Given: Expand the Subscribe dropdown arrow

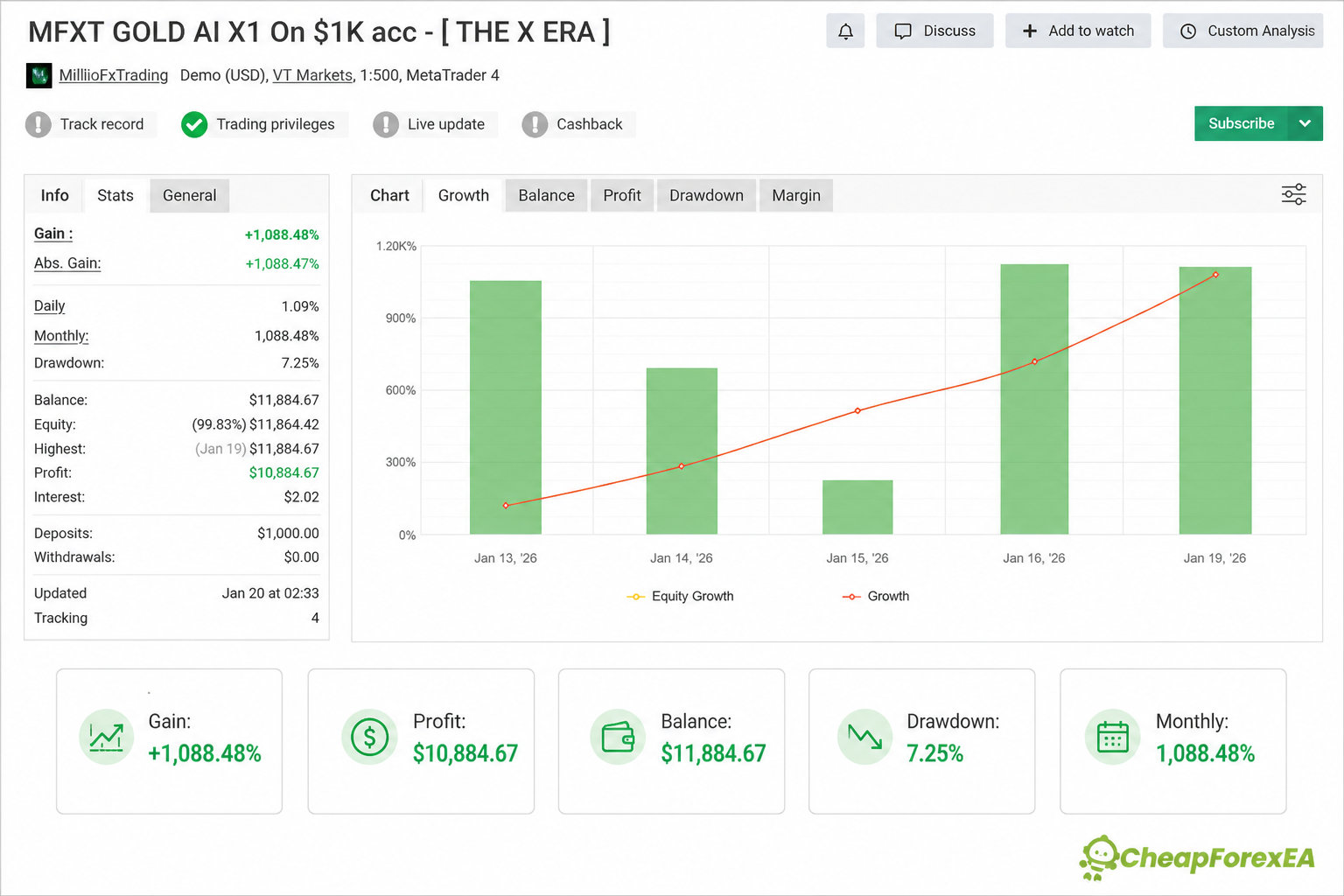Looking at the screenshot, I should click(1305, 123).
